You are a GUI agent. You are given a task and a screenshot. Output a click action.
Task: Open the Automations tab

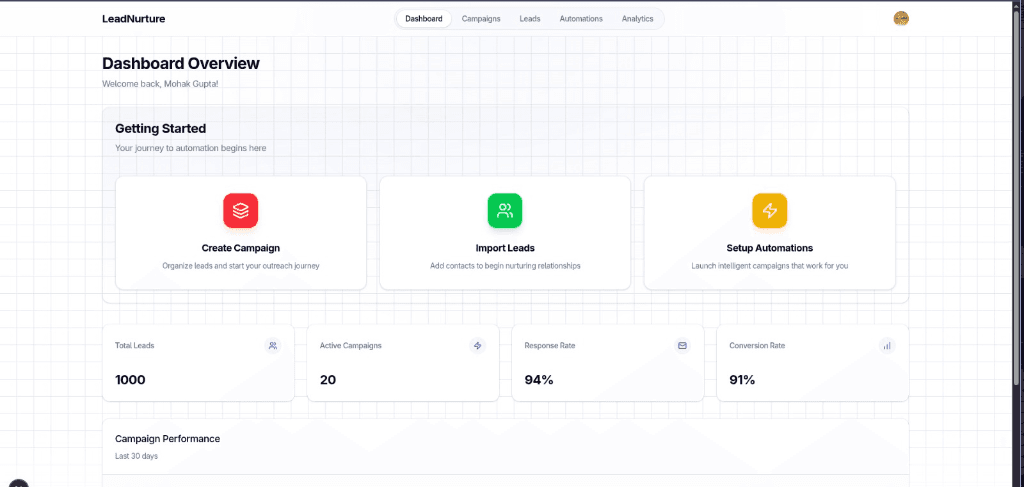[x=581, y=19]
